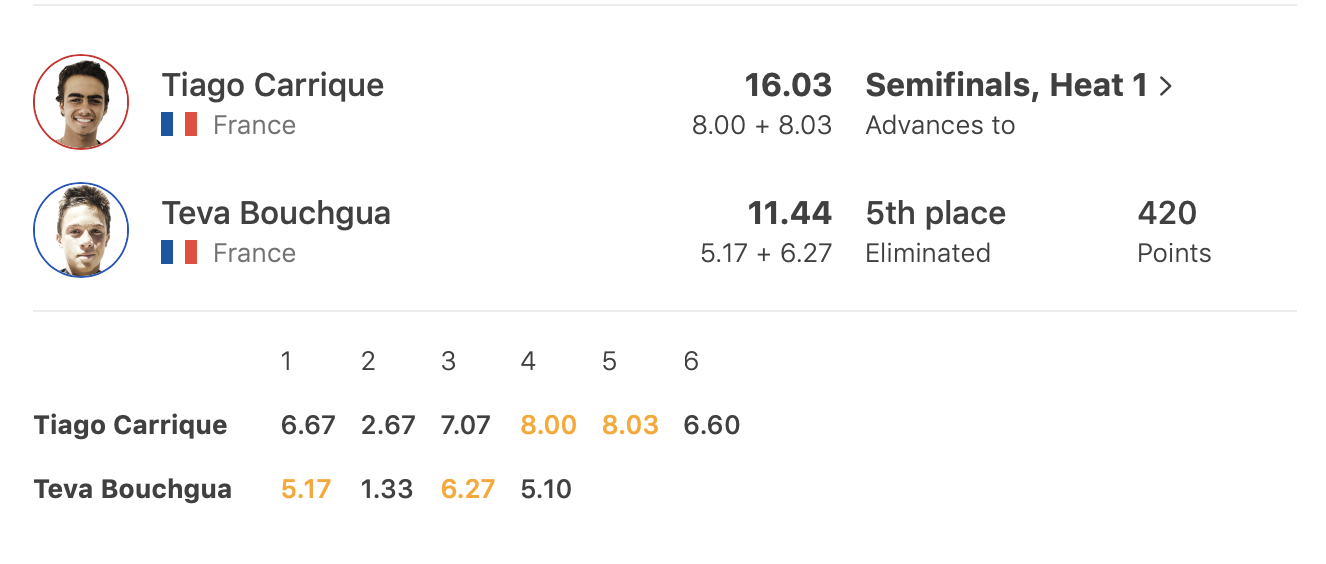
Task: Click Tiago Carrique row label in score table
Action: (130, 425)
